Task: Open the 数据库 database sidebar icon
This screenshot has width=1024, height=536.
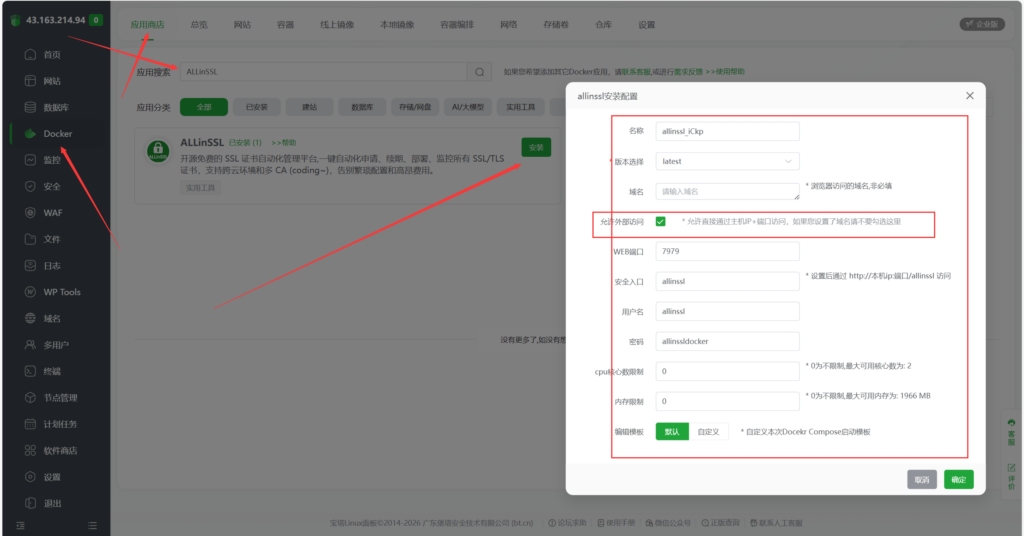Action: point(30,107)
